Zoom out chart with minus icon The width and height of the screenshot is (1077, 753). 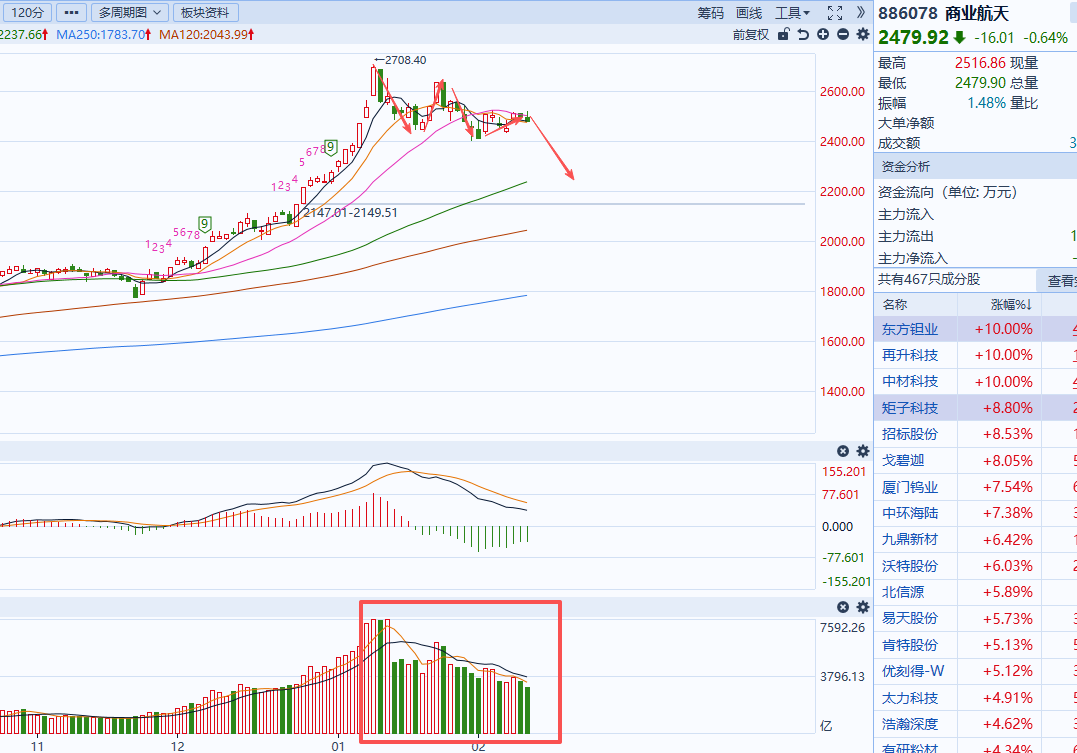click(842, 34)
